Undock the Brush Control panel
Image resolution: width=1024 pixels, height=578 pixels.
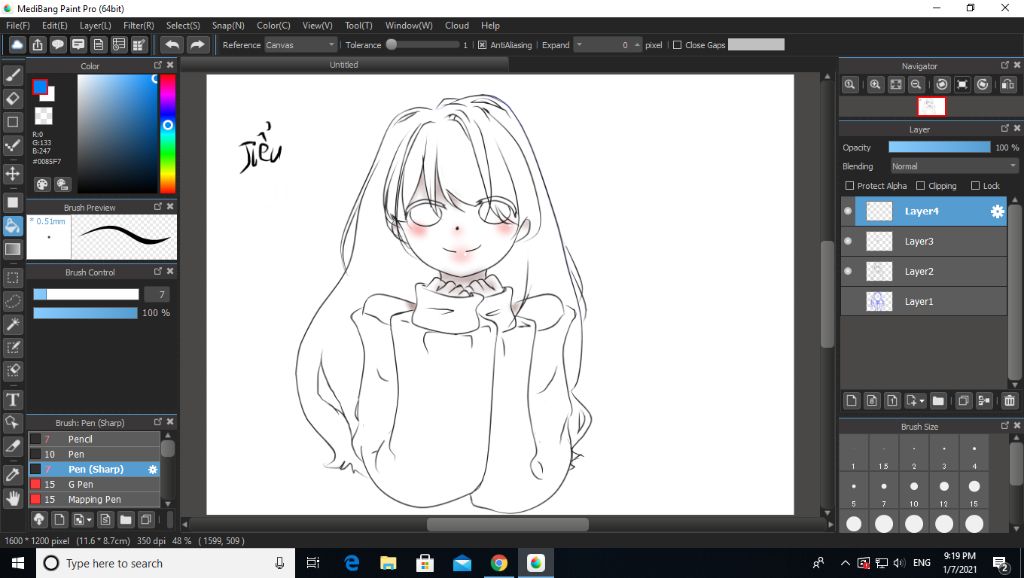click(x=157, y=272)
